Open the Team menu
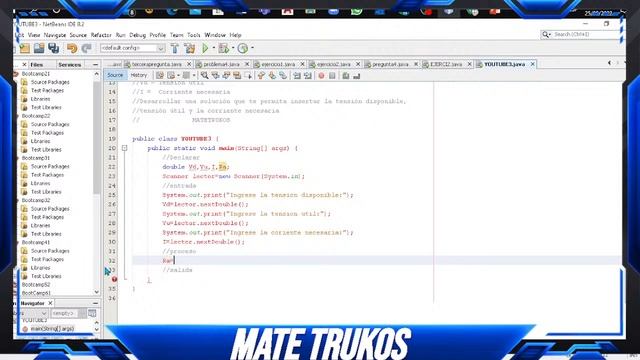Image resolution: width=640 pixels, height=360 pixels. (x=176, y=35)
